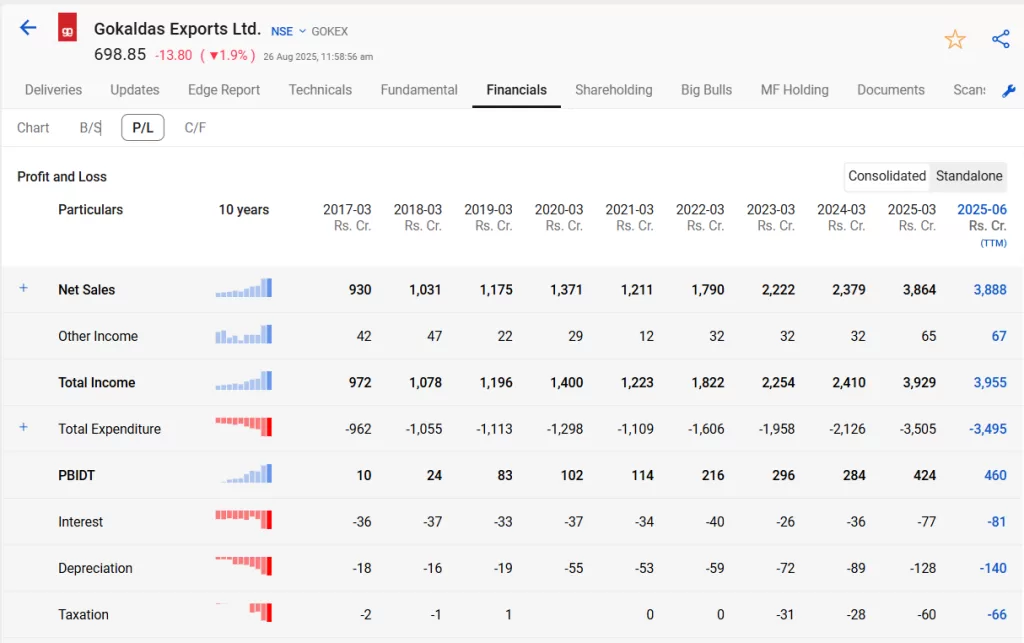Open the share icon

[x=1000, y=39]
